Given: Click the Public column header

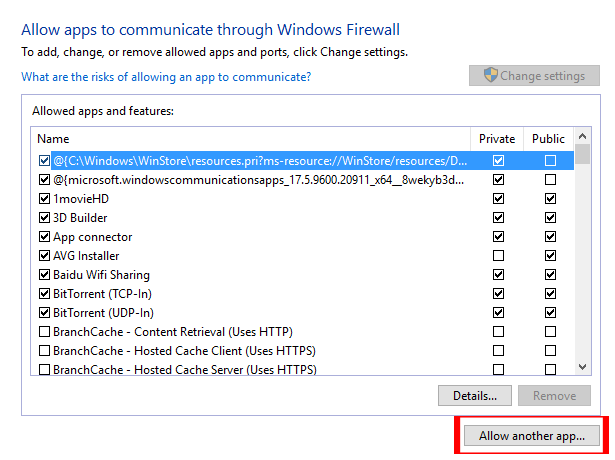Looking at the screenshot, I should (x=548, y=139).
